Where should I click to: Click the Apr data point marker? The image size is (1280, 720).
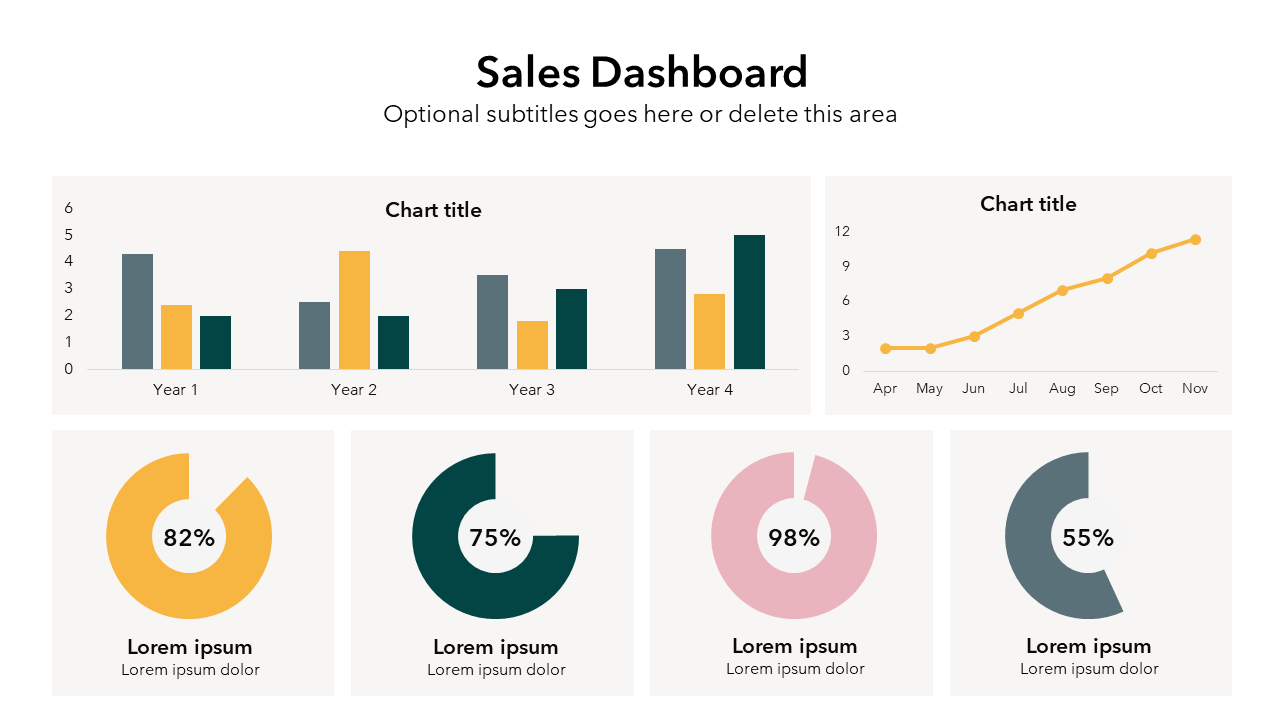coord(885,348)
